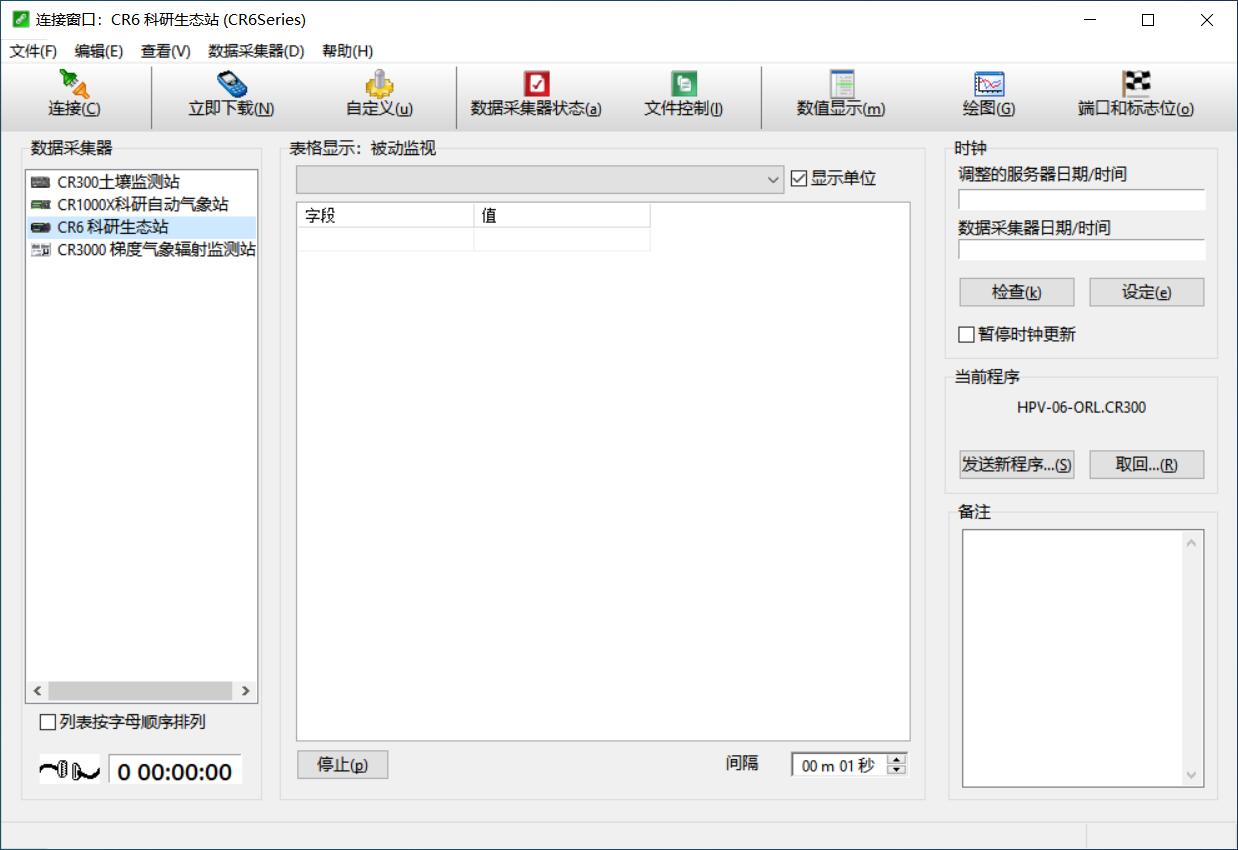Open 端口和标志位 ports and flags
Image resolution: width=1238 pixels, height=850 pixels.
[1136, 85]
